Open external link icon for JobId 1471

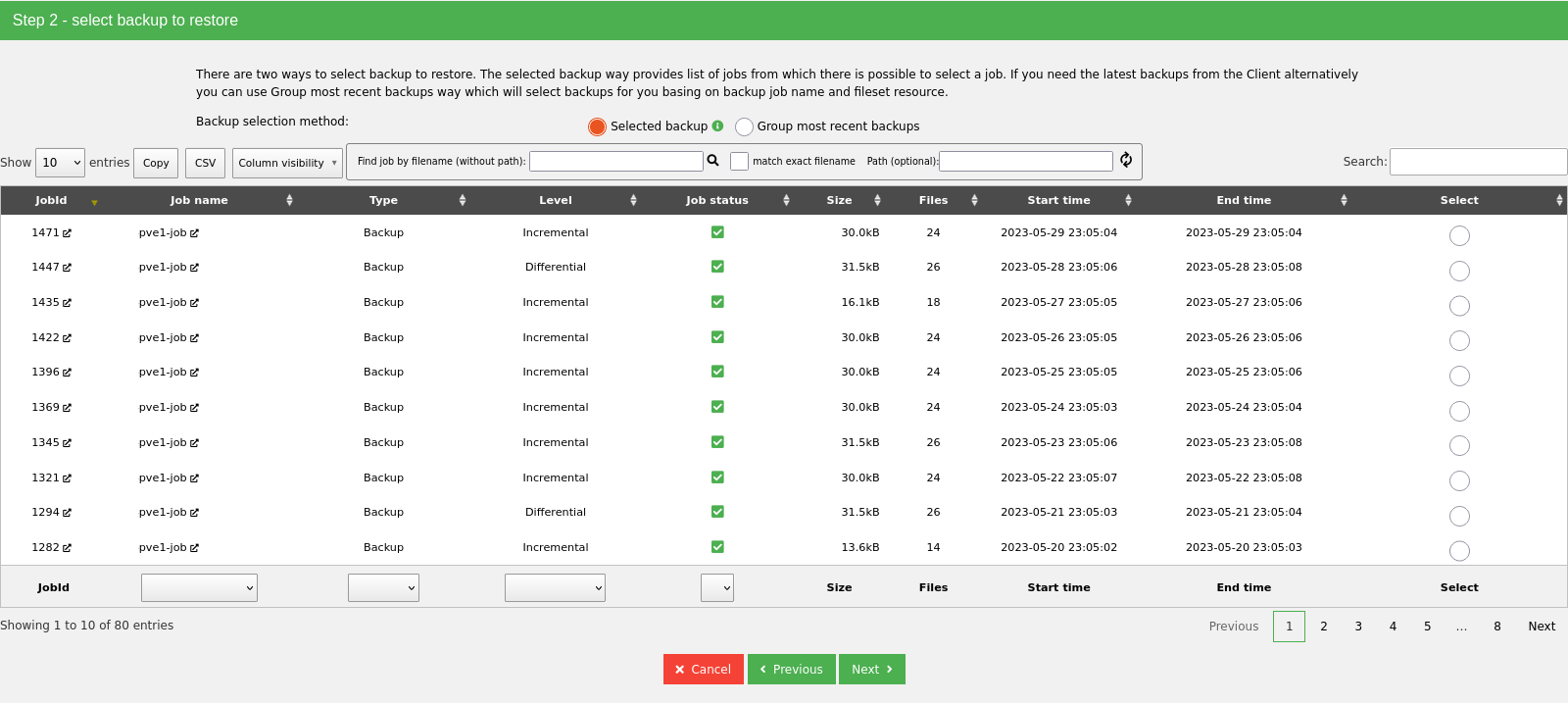(x=67, y=233)
